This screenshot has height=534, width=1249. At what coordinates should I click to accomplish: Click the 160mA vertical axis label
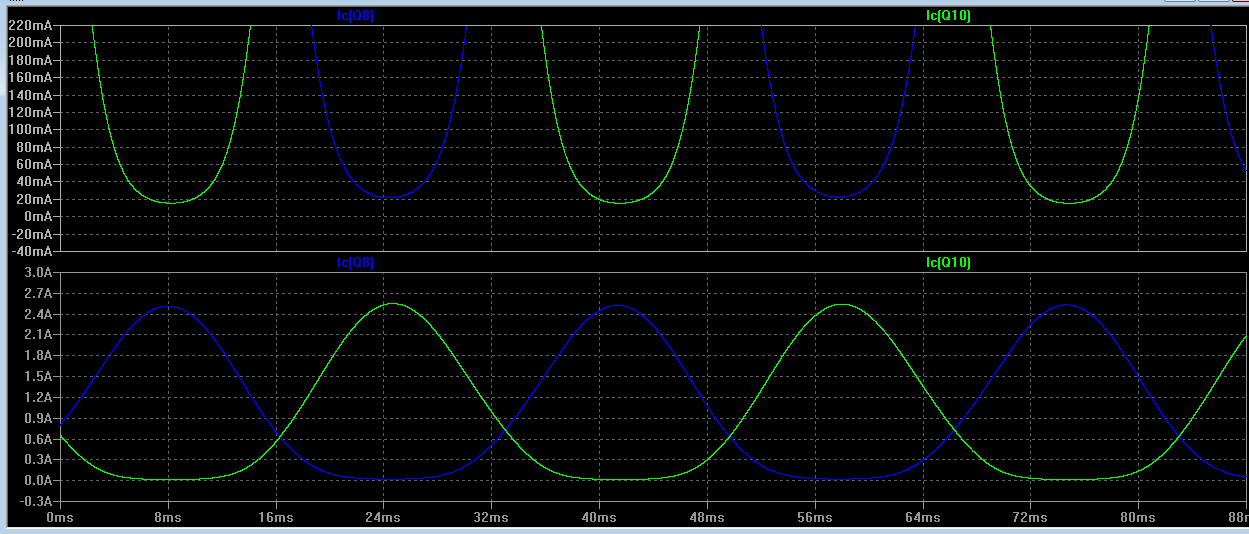tap(30, 77)
